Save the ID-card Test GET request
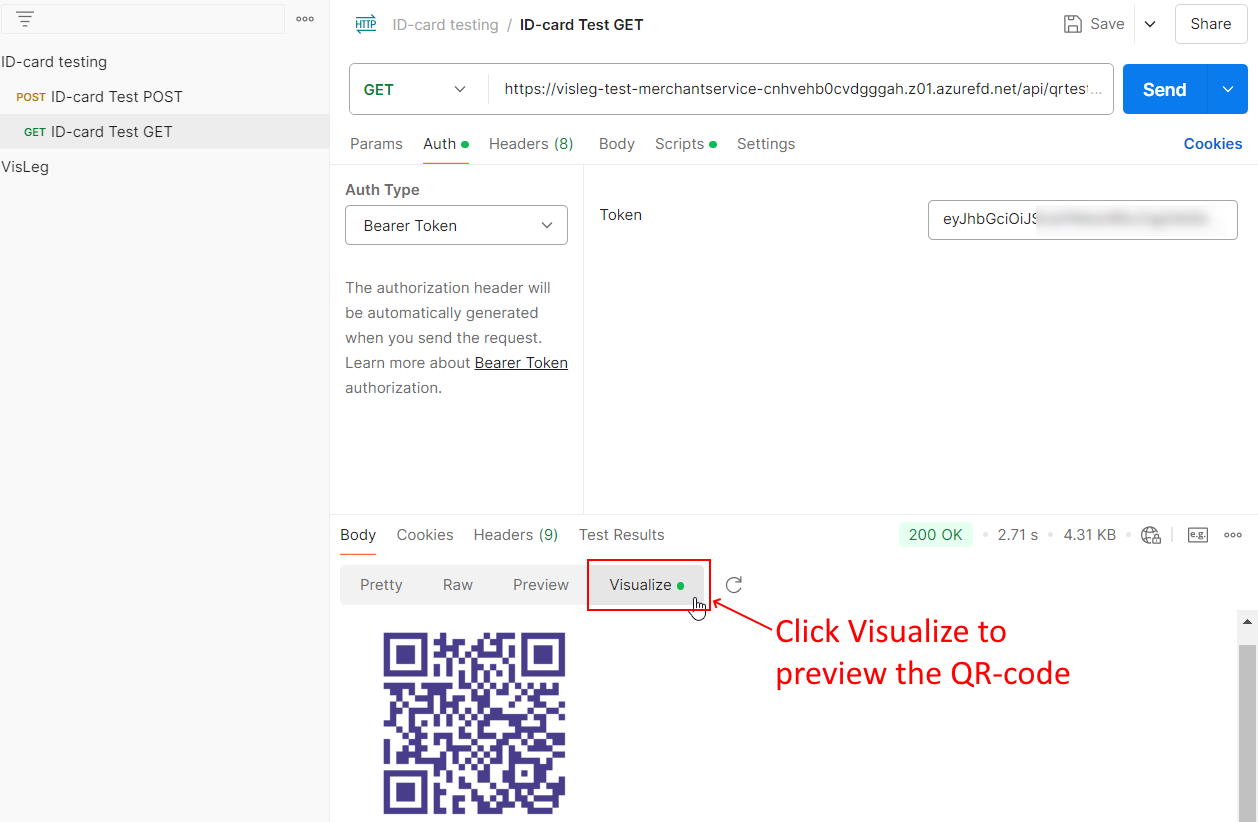This screenshot has height=822, width=1258. pyautogui.click(x=1094, y=24)
